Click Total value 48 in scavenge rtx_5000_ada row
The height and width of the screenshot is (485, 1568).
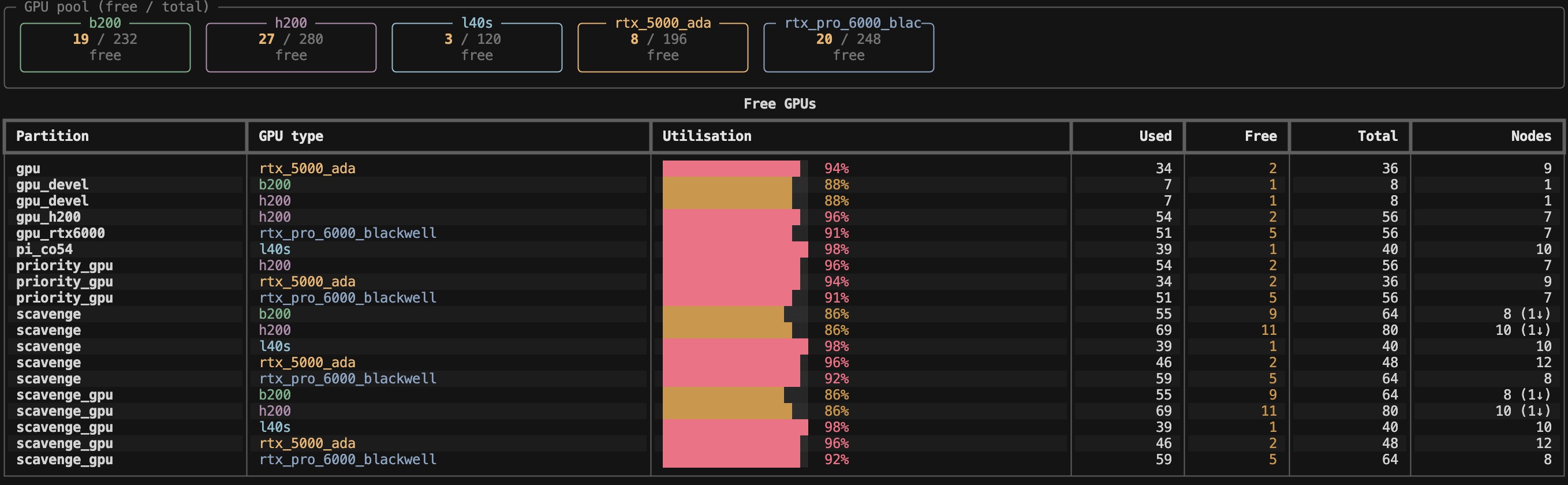pos(1390,363)
